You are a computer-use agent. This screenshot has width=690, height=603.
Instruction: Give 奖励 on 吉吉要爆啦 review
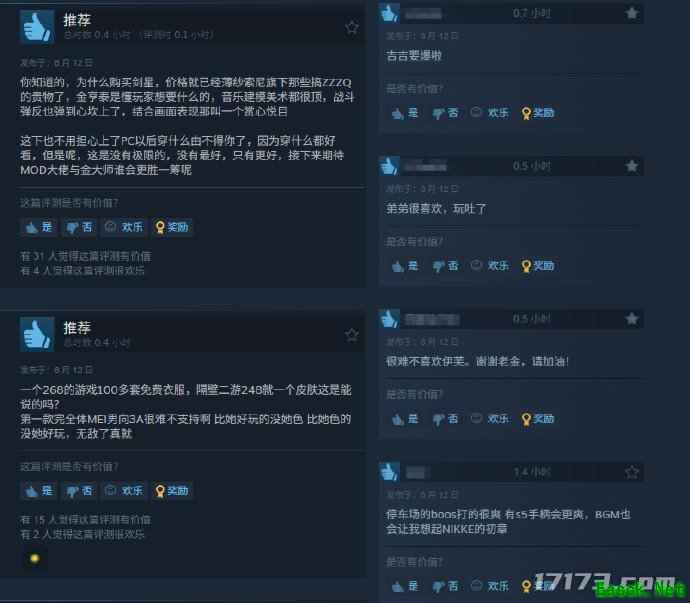click(x=538, y=114)
